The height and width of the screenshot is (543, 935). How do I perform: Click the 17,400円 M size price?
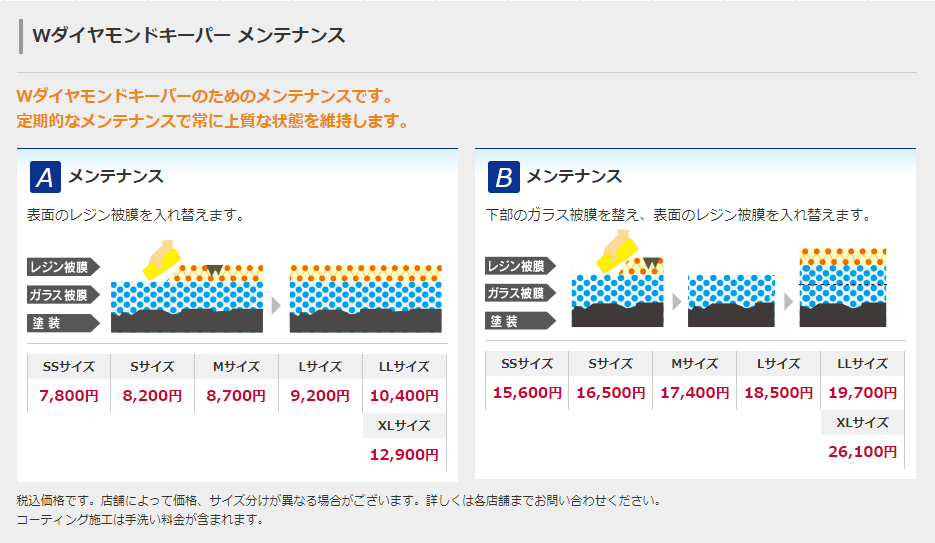[694, 392]
